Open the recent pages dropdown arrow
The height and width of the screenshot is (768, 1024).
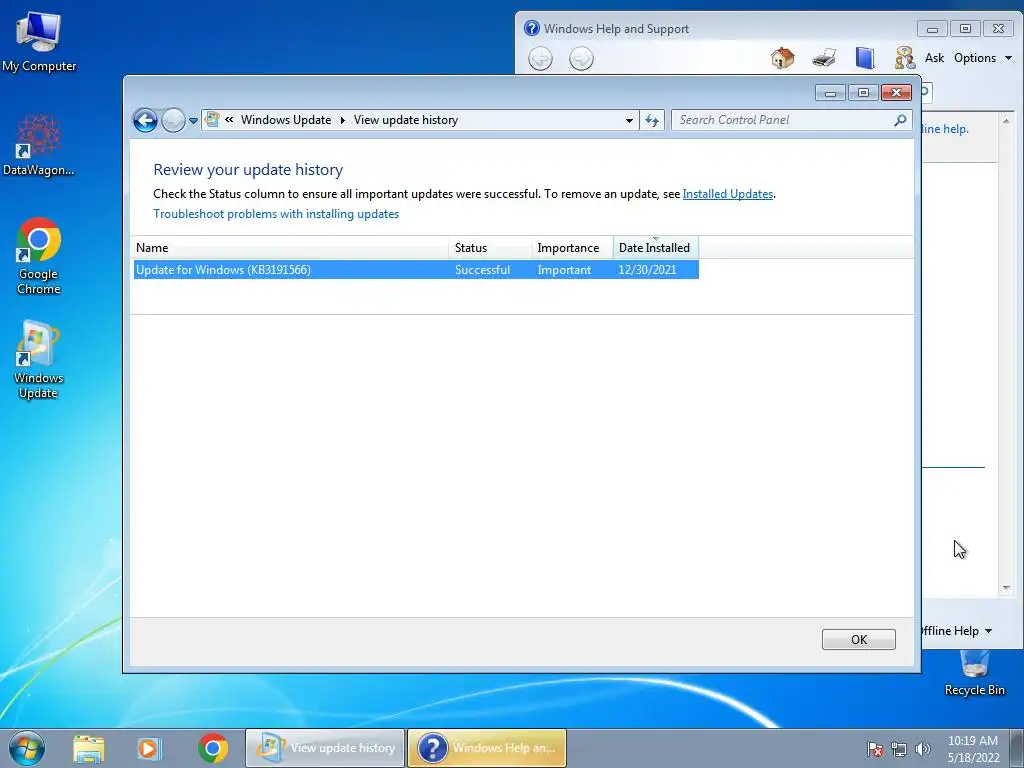pyautogui.click(x=193, y=121)
